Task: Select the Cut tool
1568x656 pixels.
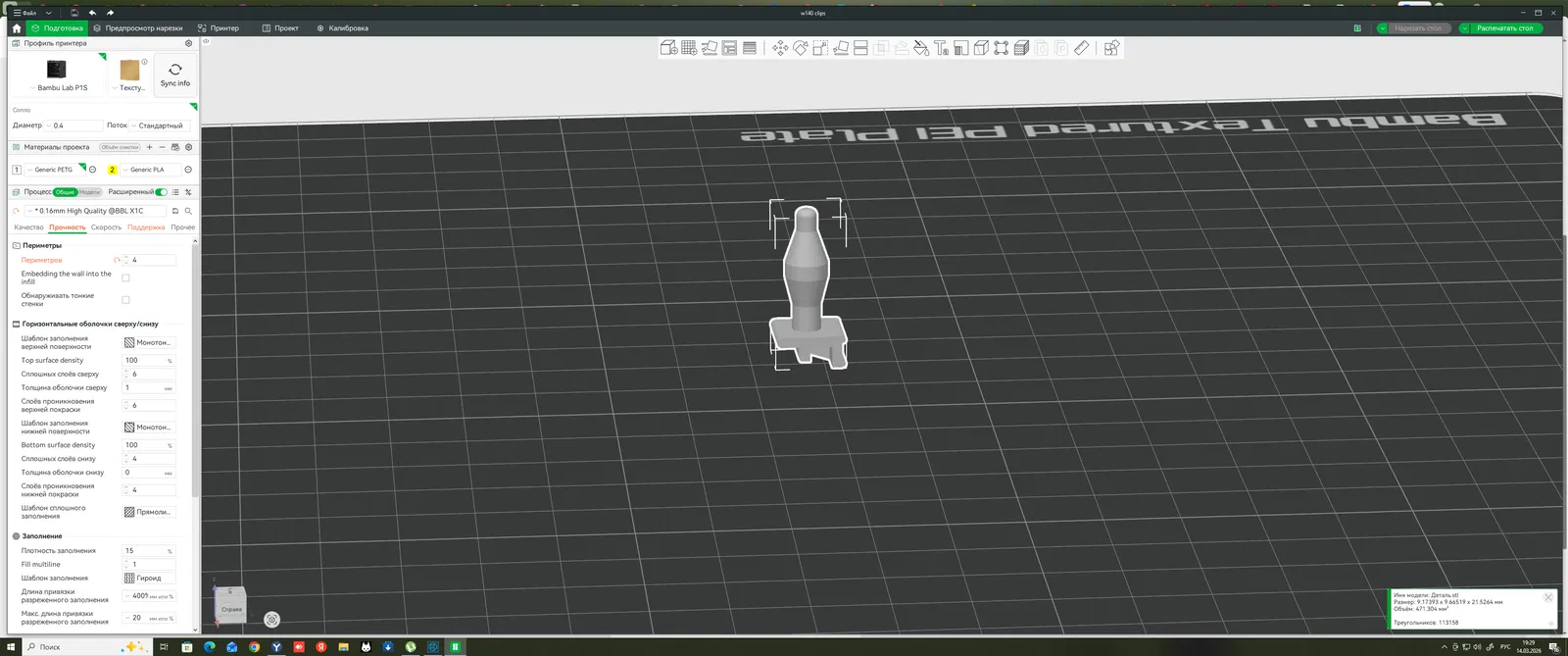Action: 860,47
